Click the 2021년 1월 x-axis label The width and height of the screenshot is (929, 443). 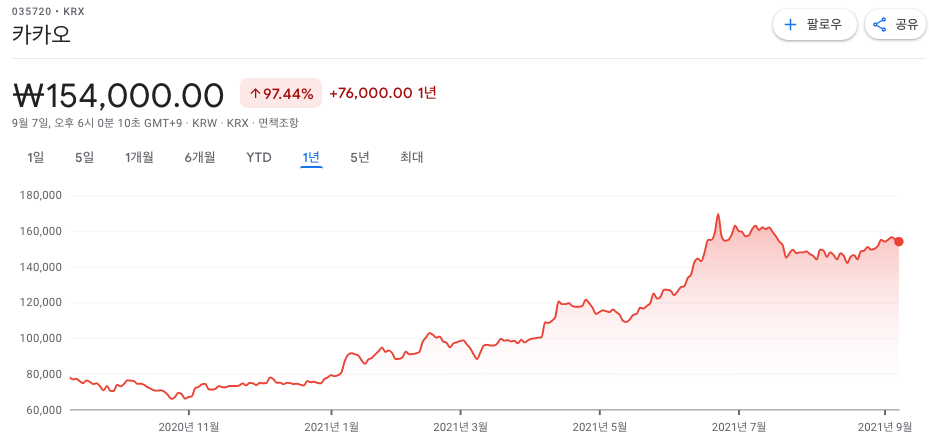coord(332,426)
